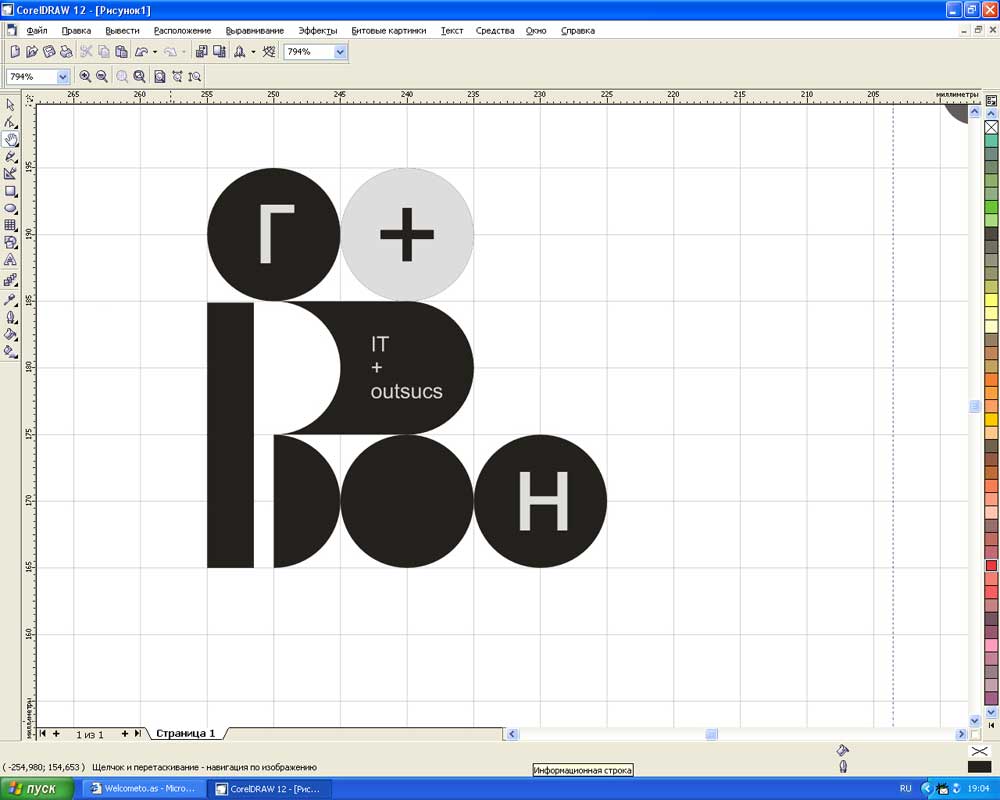Click the Print icon in toolbar
The image size is (1000, 800).
(x=66, y=52)
